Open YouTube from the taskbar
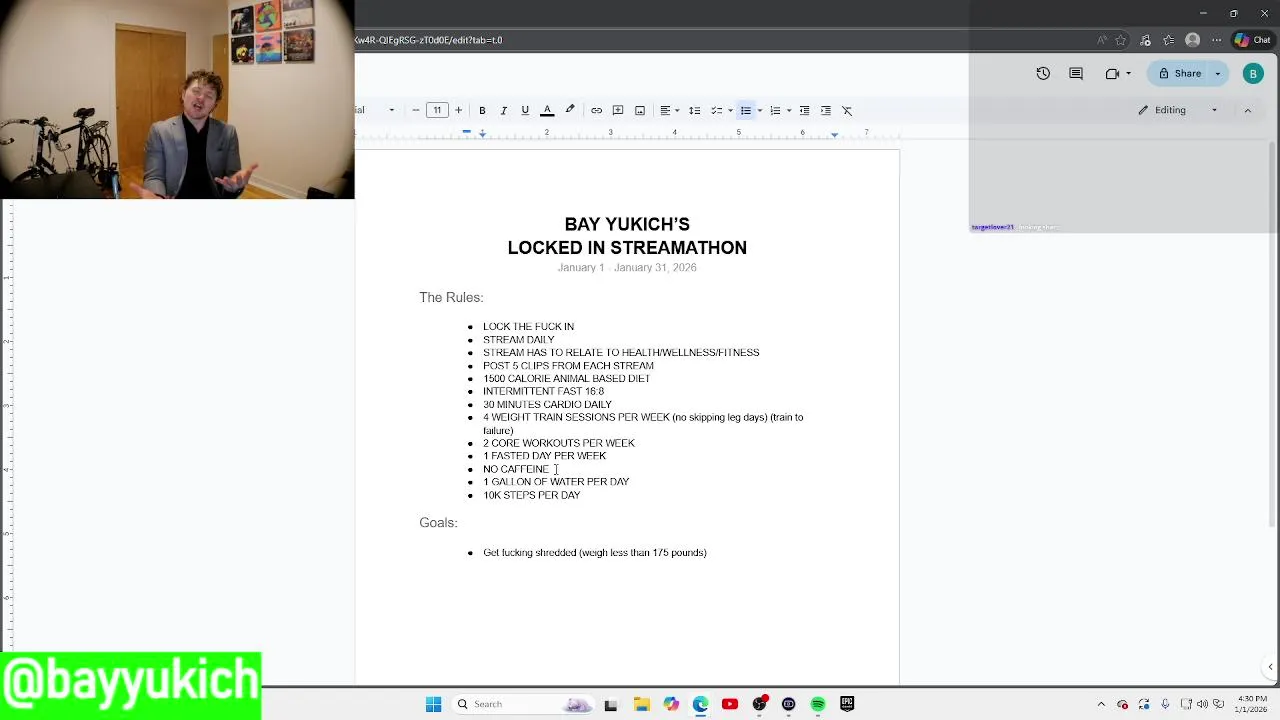Screen dimensions: 1280x720 (x=730, y=704)
